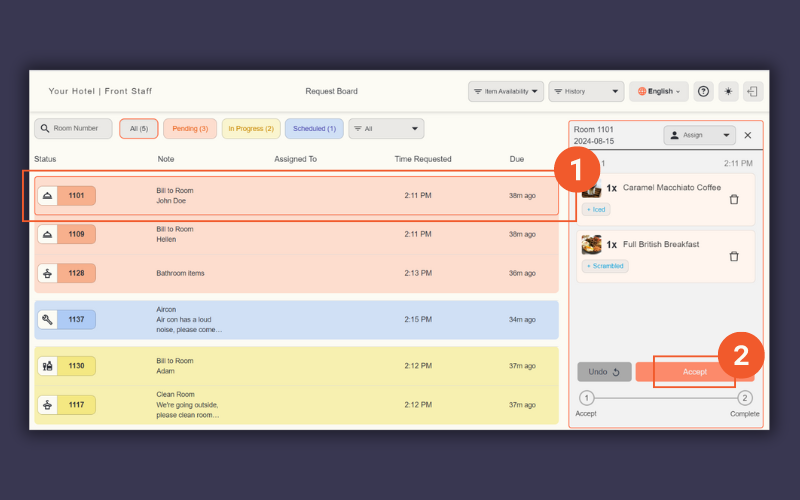800x500 pixels.
Task: Expand the All filter dropdown
Action: click(386, 129)
